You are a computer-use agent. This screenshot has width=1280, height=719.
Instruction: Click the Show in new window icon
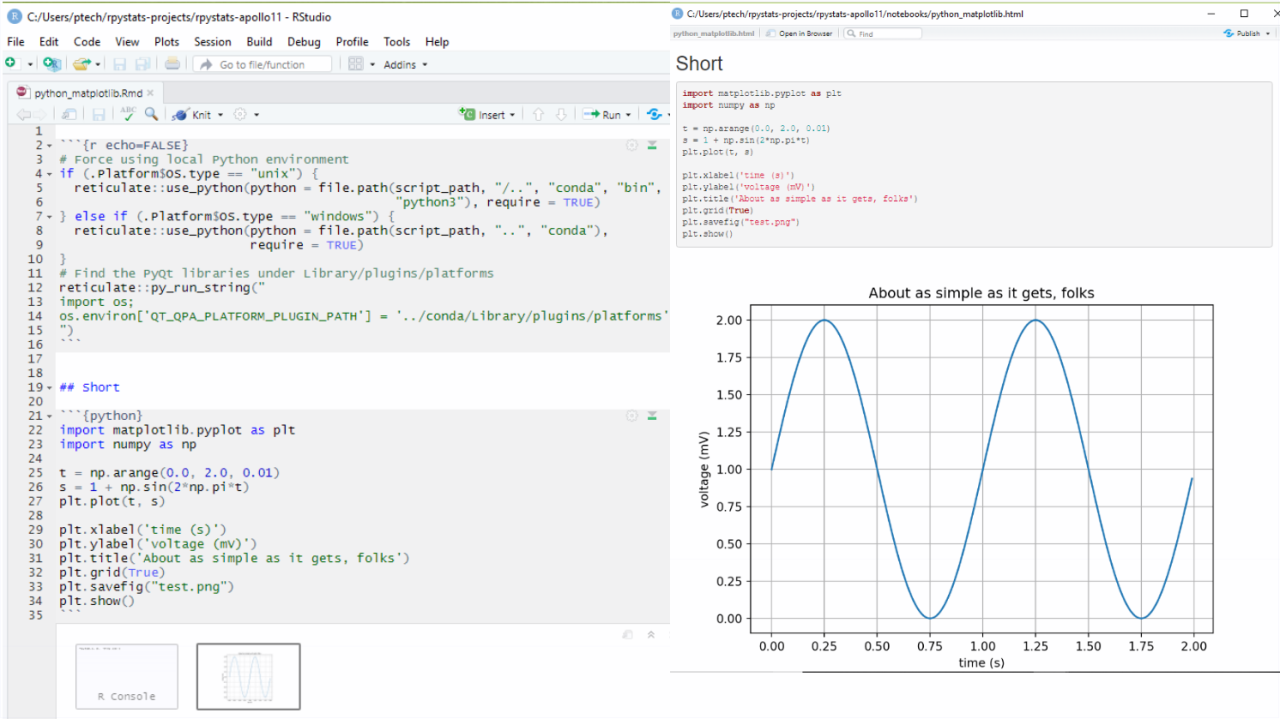[69, 114]
